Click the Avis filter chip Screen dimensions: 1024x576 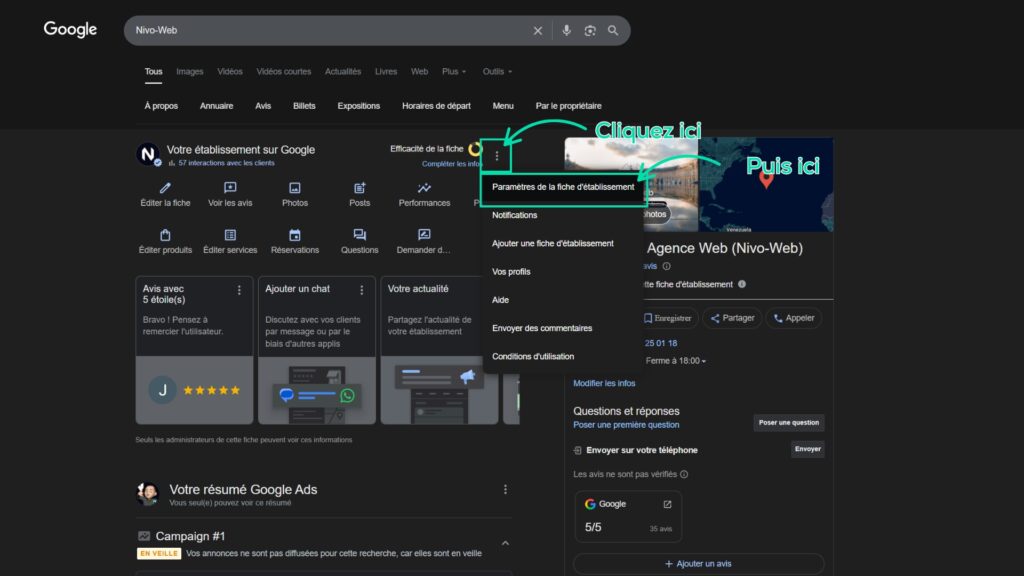(x=263, y=106)
